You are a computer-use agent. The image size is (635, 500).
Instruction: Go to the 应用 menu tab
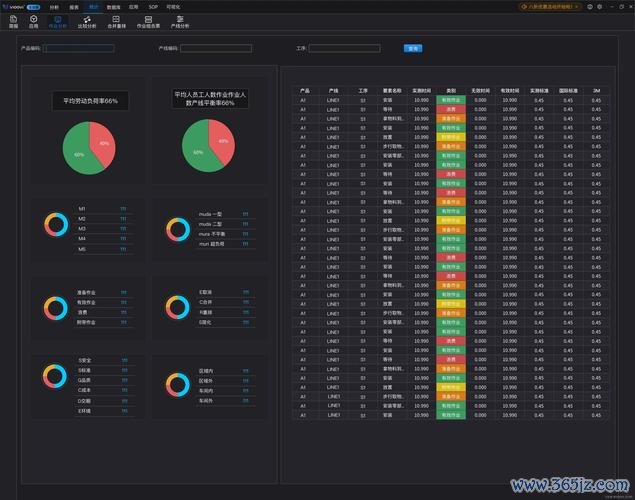click(x=133, y=7)
